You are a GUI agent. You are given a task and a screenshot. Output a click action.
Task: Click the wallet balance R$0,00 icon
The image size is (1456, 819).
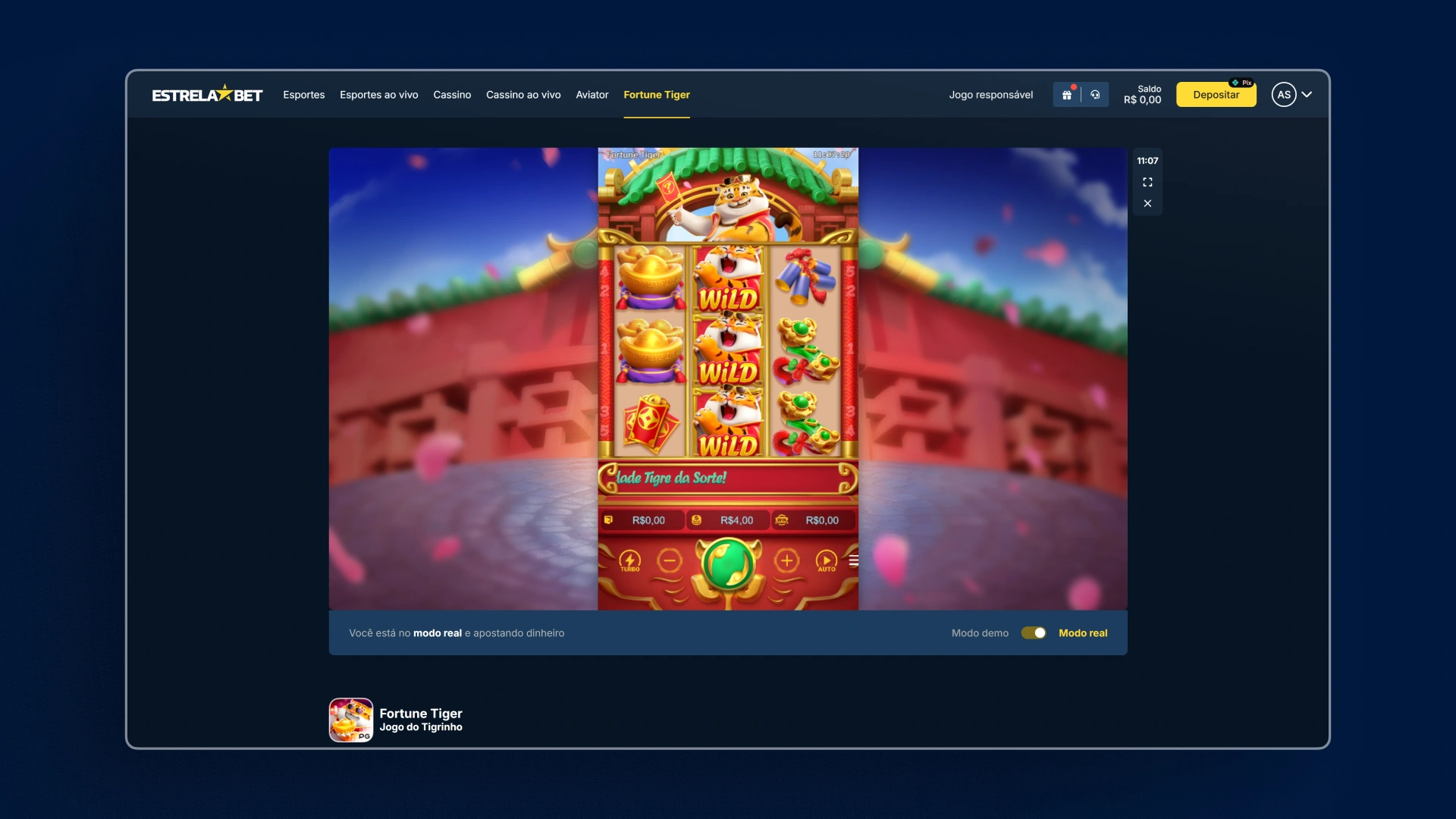click(608, 520)
